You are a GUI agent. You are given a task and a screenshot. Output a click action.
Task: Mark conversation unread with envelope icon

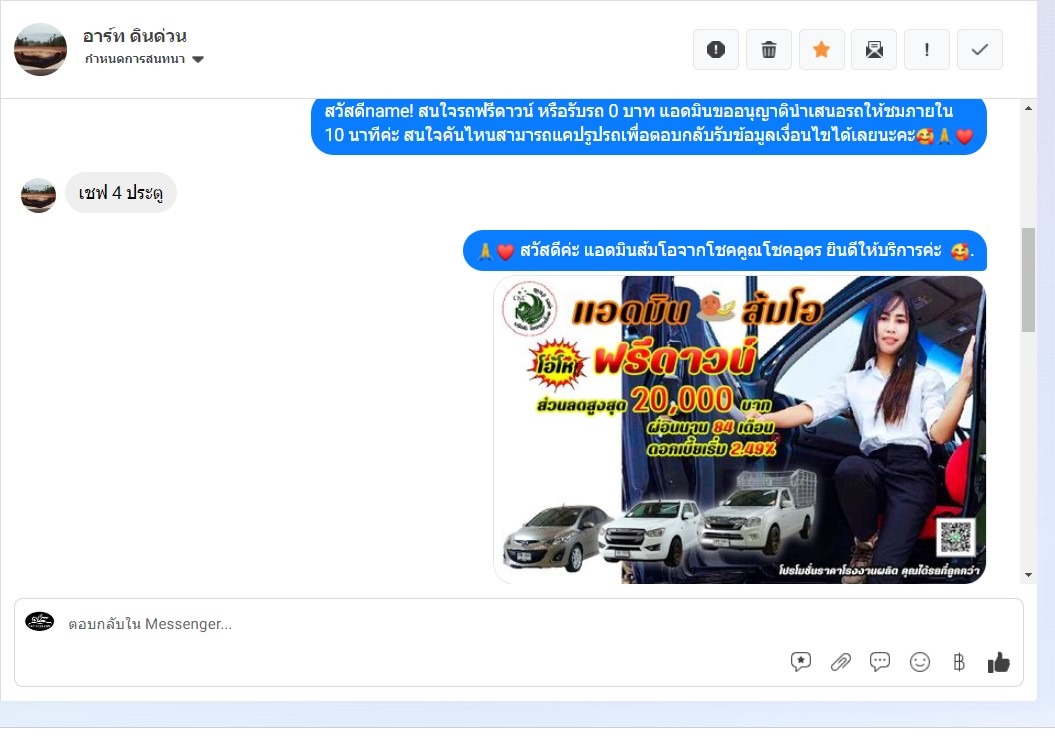874,49
